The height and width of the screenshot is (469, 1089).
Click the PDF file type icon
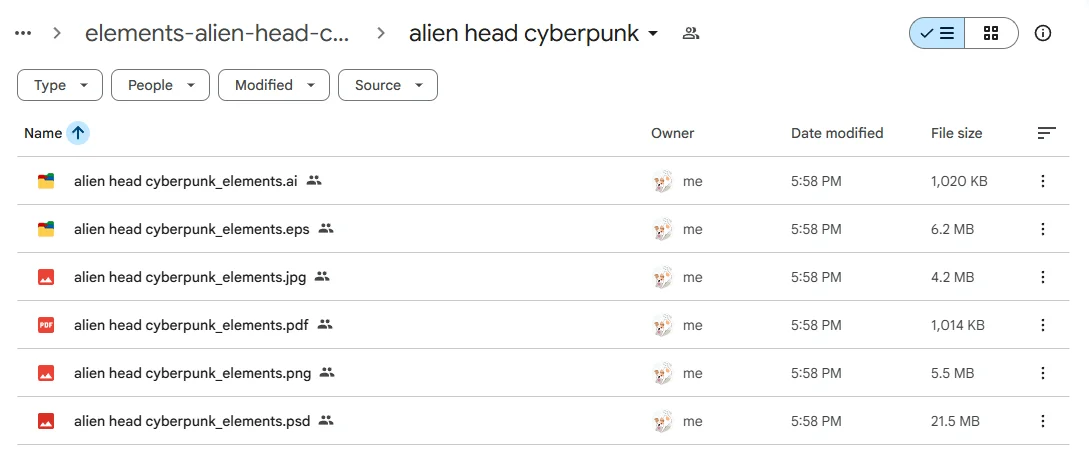click(45, 325)
